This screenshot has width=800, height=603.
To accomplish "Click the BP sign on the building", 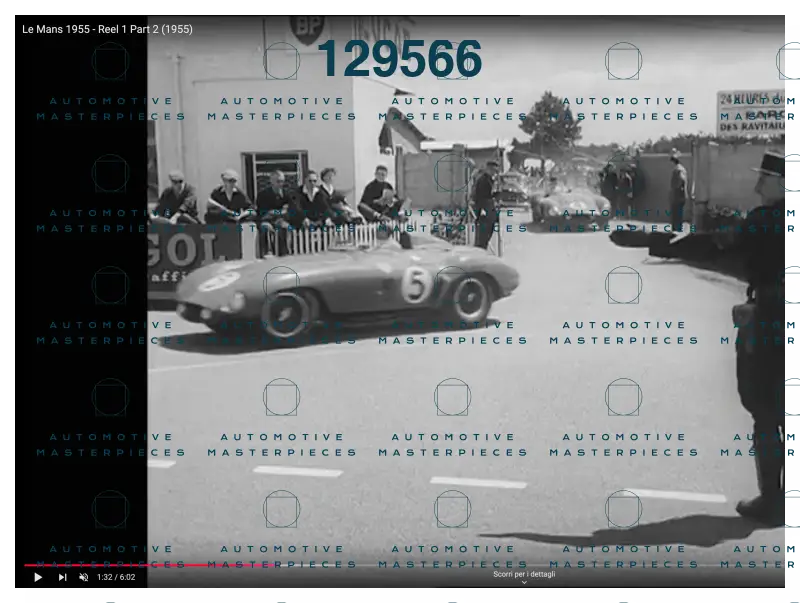I will 307,29.
